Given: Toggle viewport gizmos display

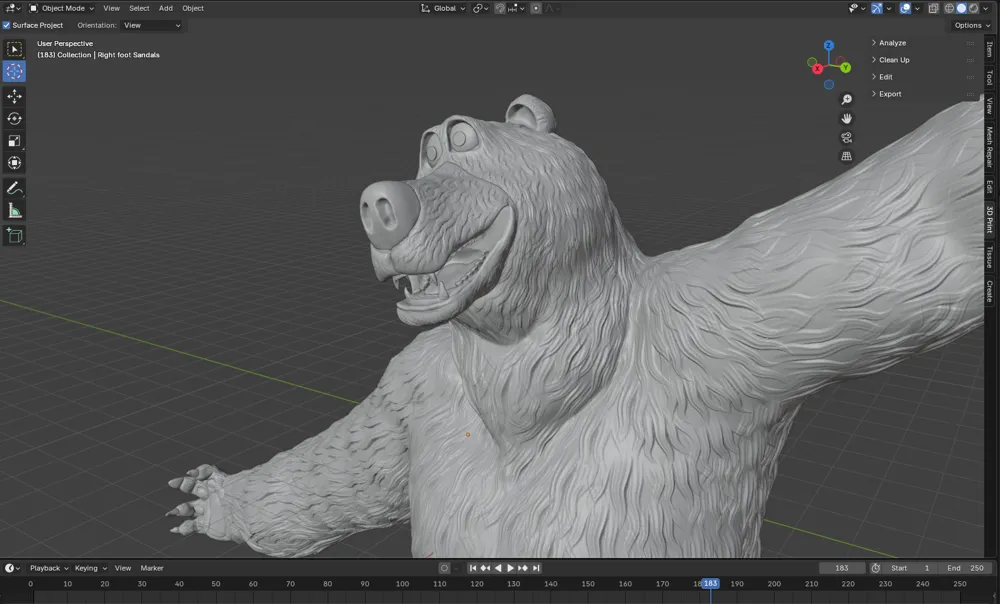Looking at the screenshot, I should click(x=877, y=8).
